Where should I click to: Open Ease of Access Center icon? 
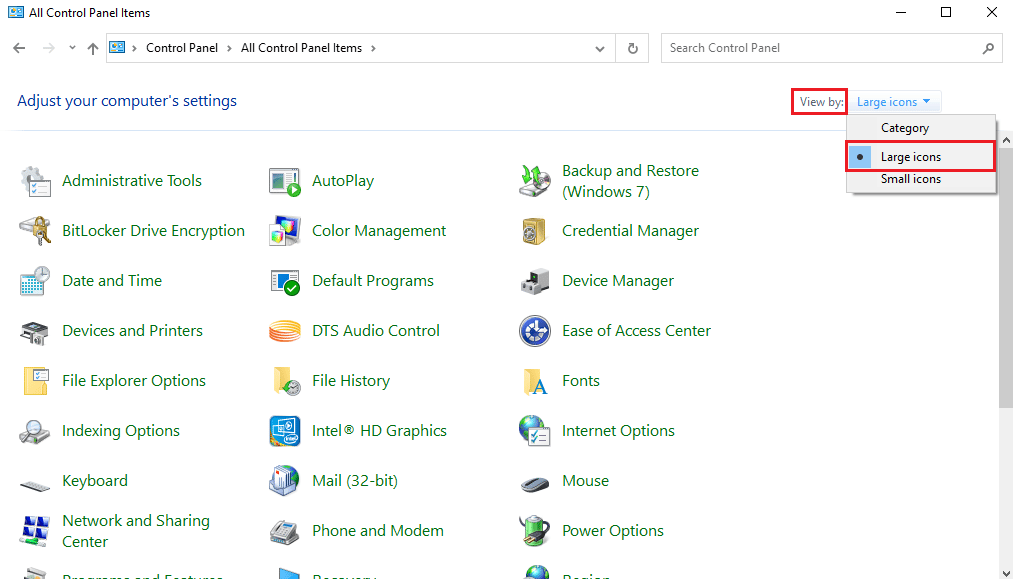click(x=535, y=331)
